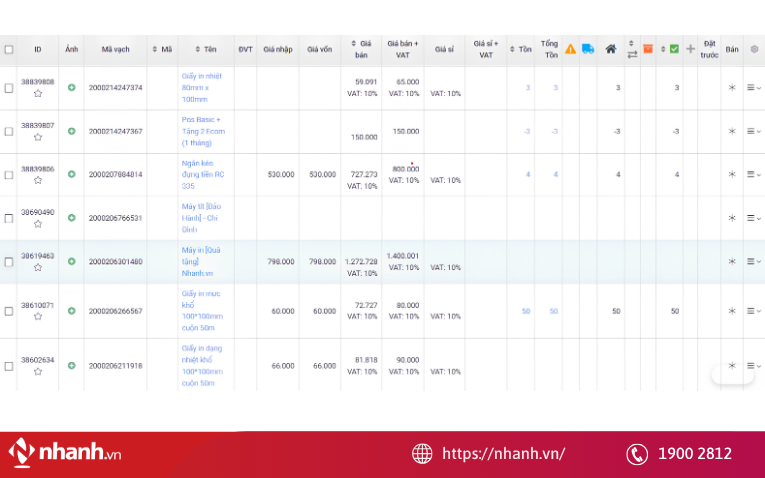The height and width of the screenshot is (478, 765).
Task: Click green plus image icon for barcode 2000207884814
Action: coord(72,174)
